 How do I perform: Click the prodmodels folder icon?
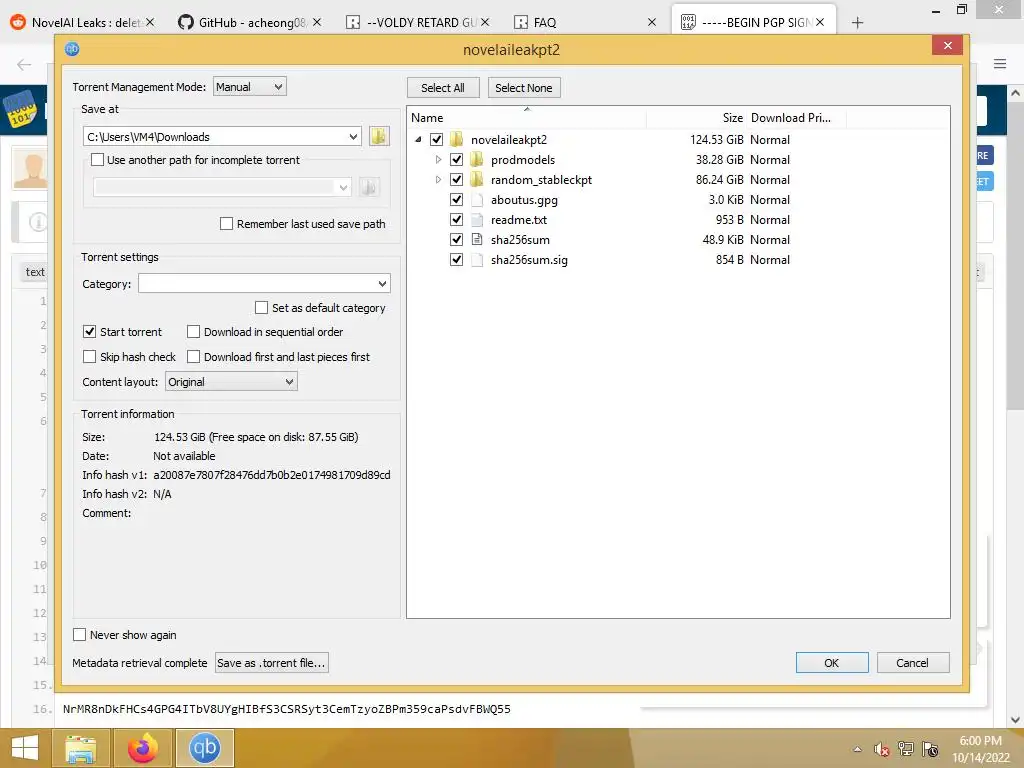point(477,159)
